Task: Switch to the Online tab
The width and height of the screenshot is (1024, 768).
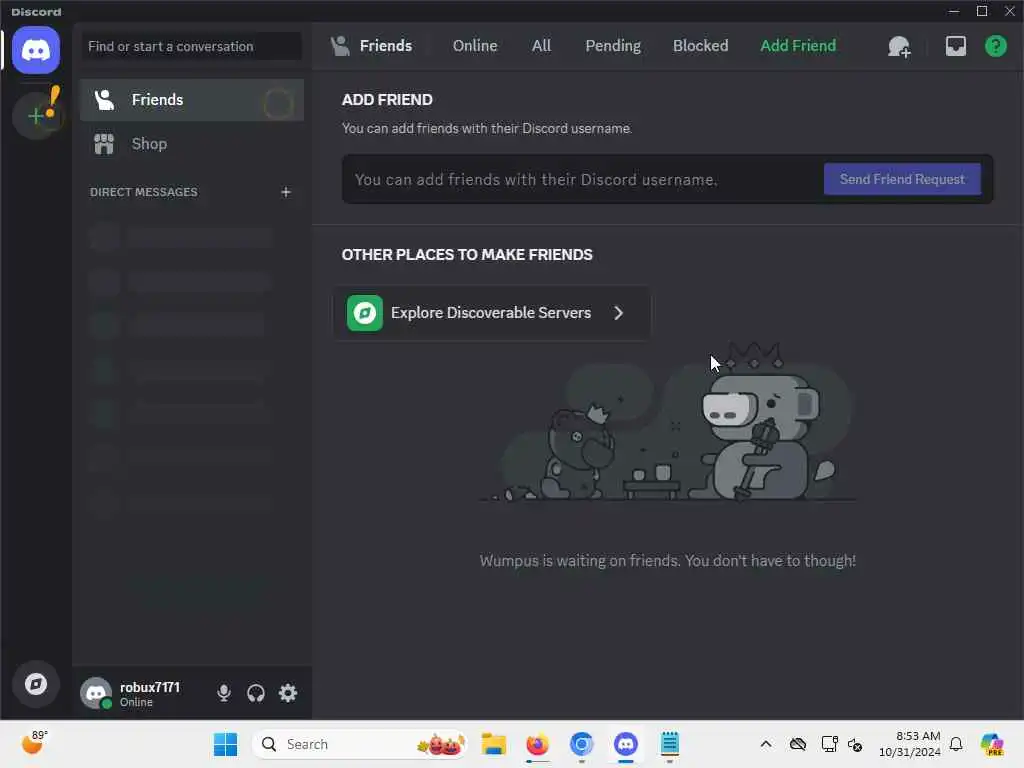Action: click(x=475, y=46)
